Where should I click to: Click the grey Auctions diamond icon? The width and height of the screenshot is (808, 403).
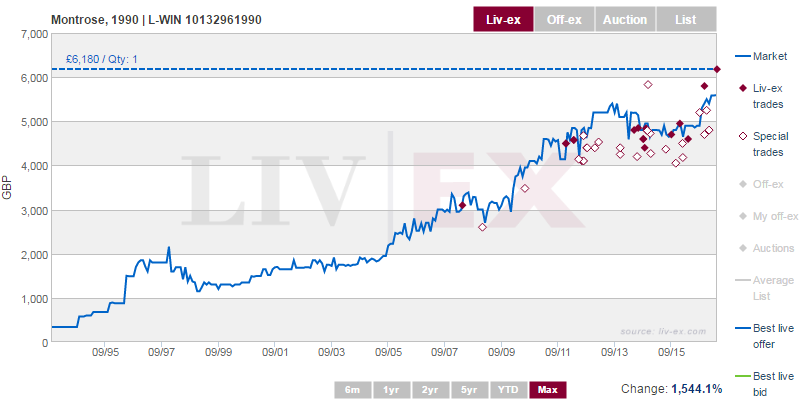(743, 248)
